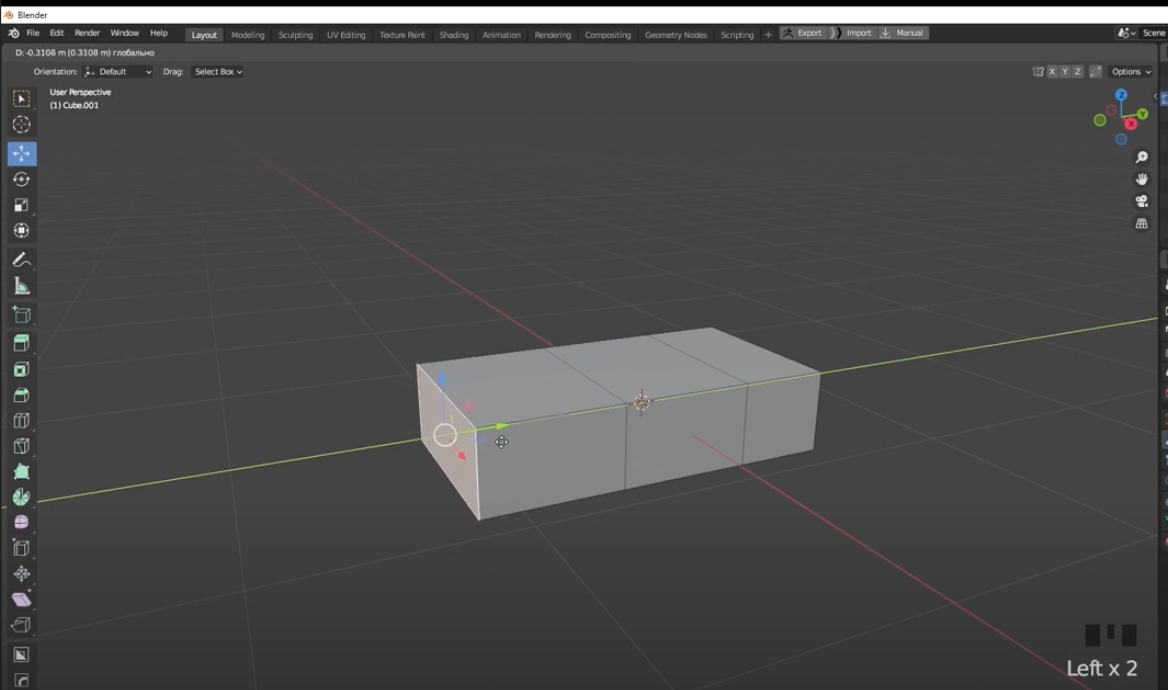Choose the Inset Faces tool
This screenshot has width=1168, height=690.
pos(21,370)
